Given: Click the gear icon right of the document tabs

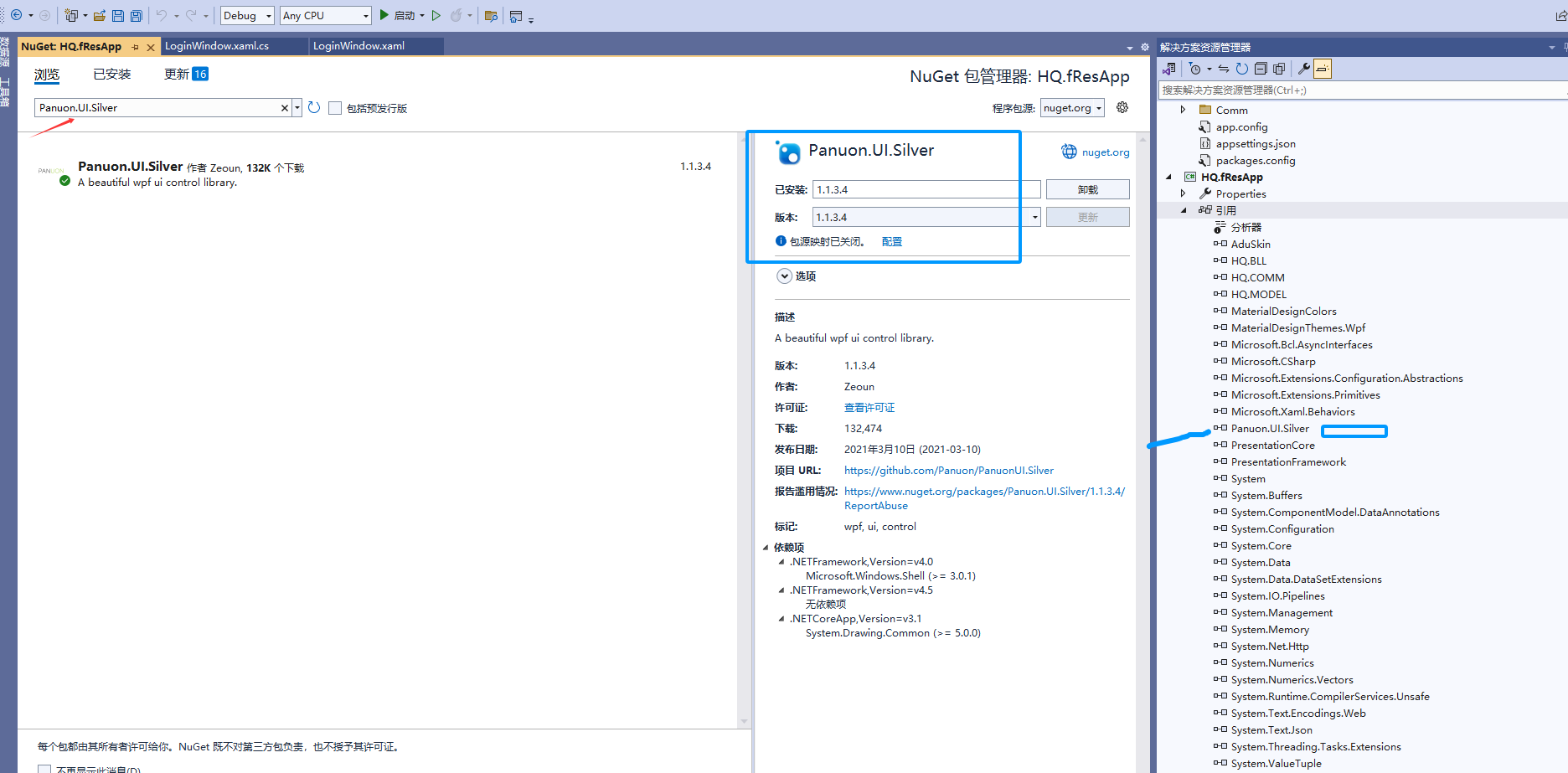Looking at the screenshot, I should click(1145, 47).
